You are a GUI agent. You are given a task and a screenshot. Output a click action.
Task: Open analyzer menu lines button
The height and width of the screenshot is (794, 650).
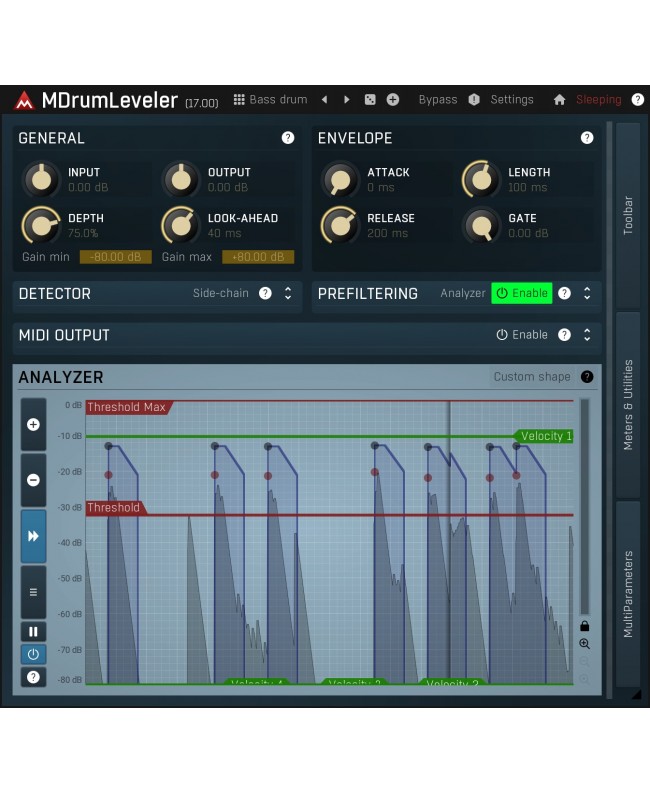pyautogui.click(x=33, y=592)
